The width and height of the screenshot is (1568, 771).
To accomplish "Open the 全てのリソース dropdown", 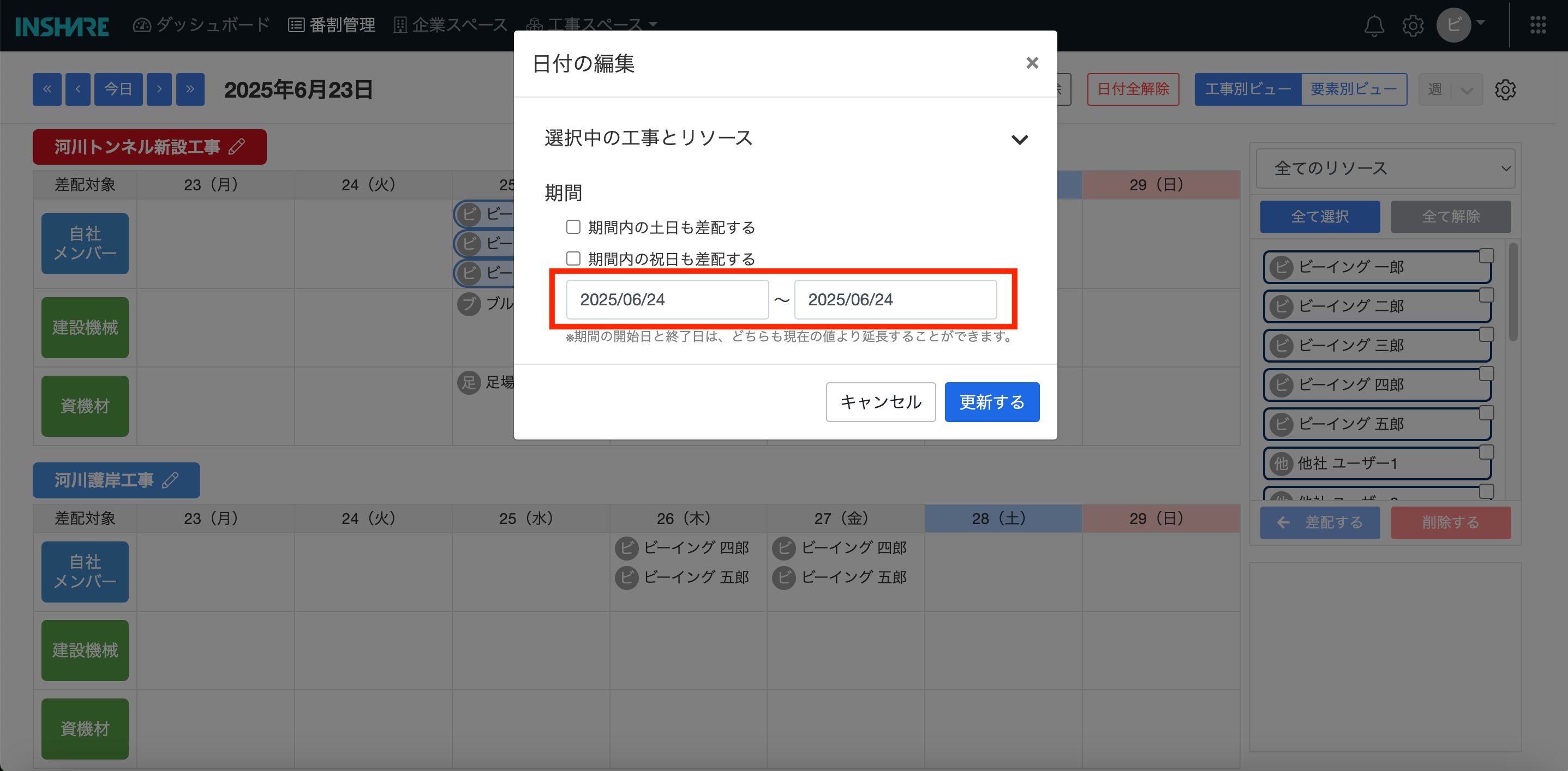I will point(1385,168).
